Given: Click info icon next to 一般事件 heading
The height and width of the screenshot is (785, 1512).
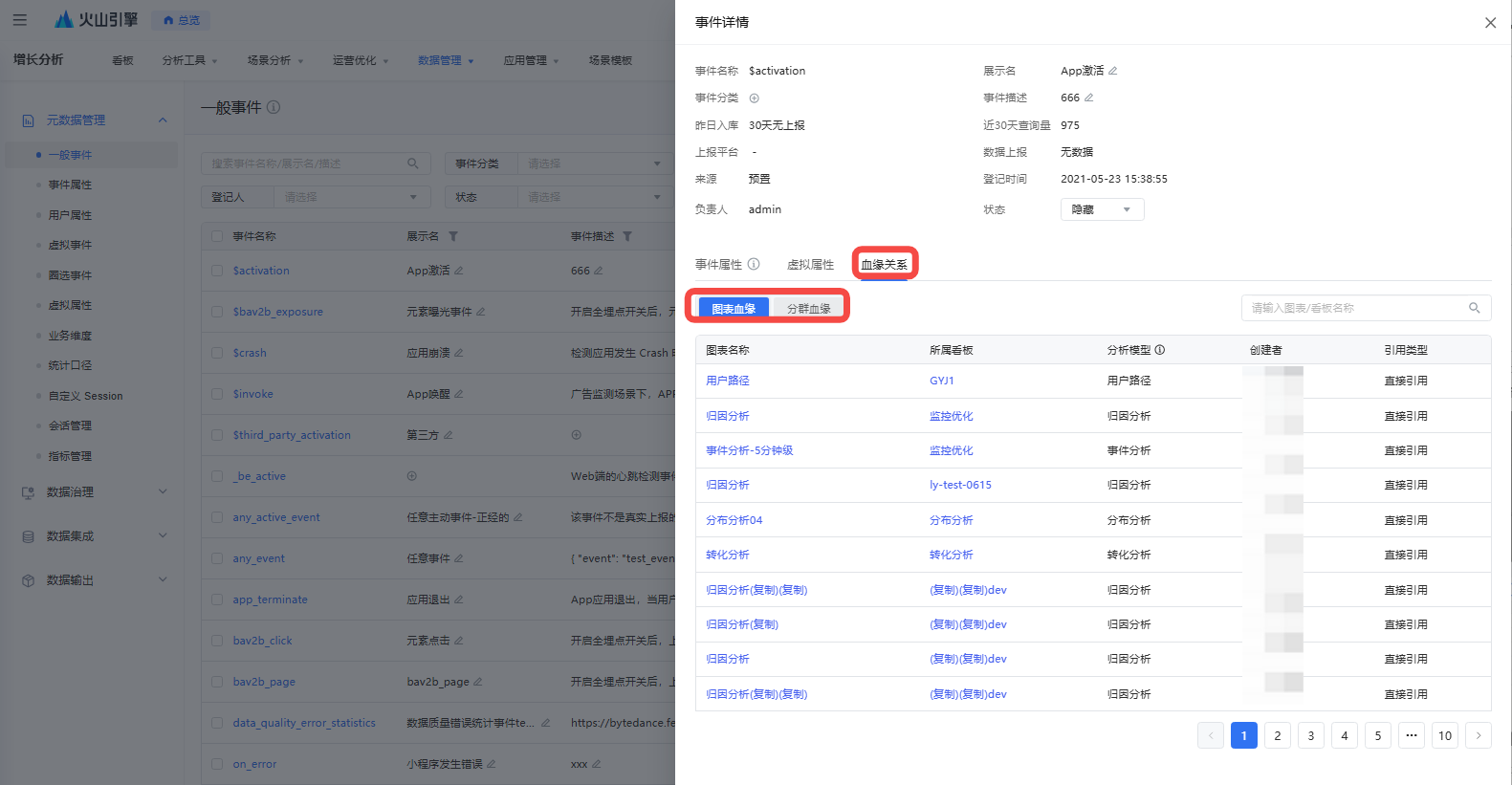Looking at the screenshot, I should pyautogui.click(x=274, y=107).
